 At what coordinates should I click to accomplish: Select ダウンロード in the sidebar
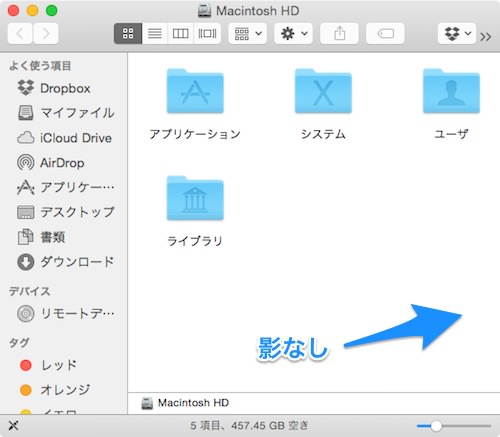[x=63, y=262]
